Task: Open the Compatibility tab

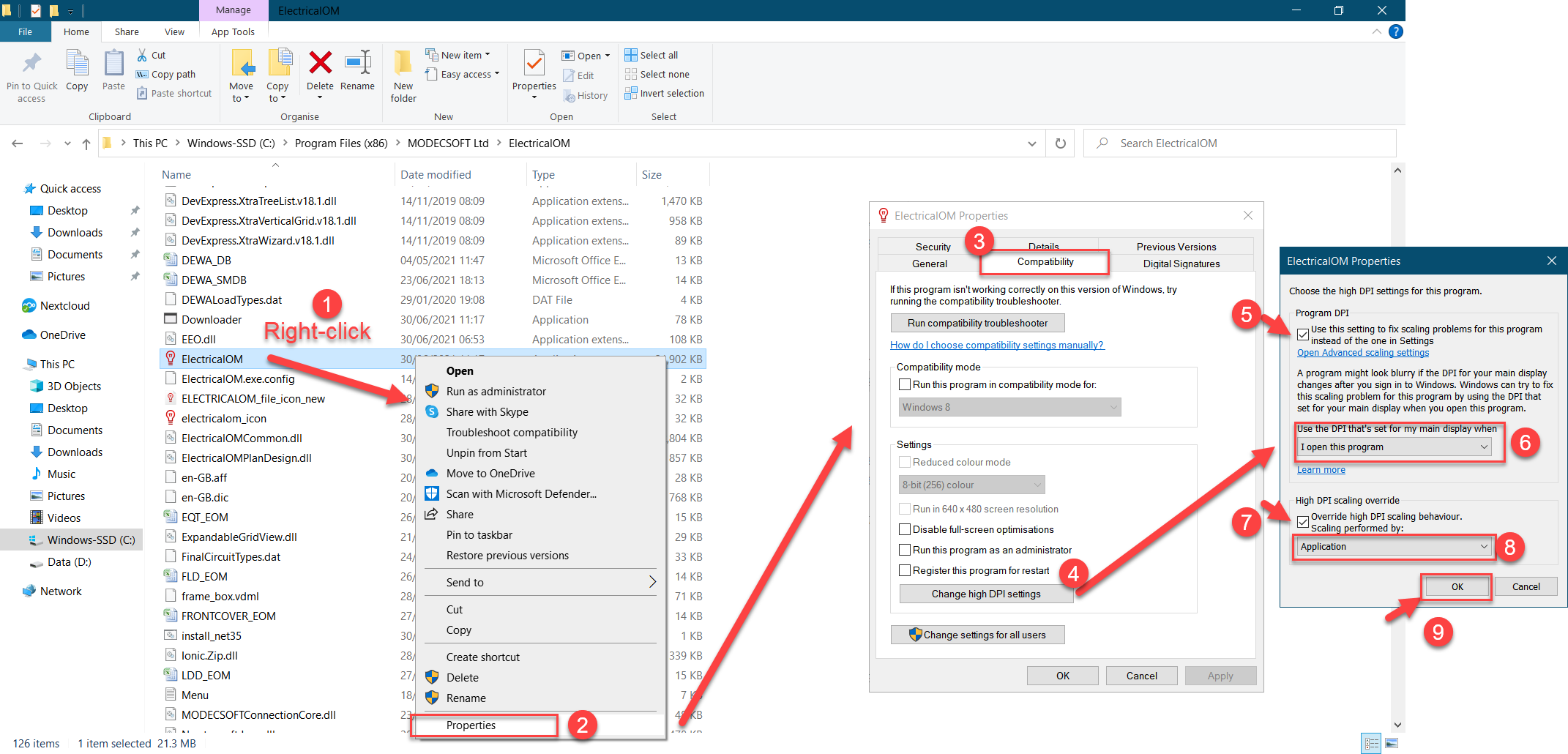Action: [x=1045, y=262]
